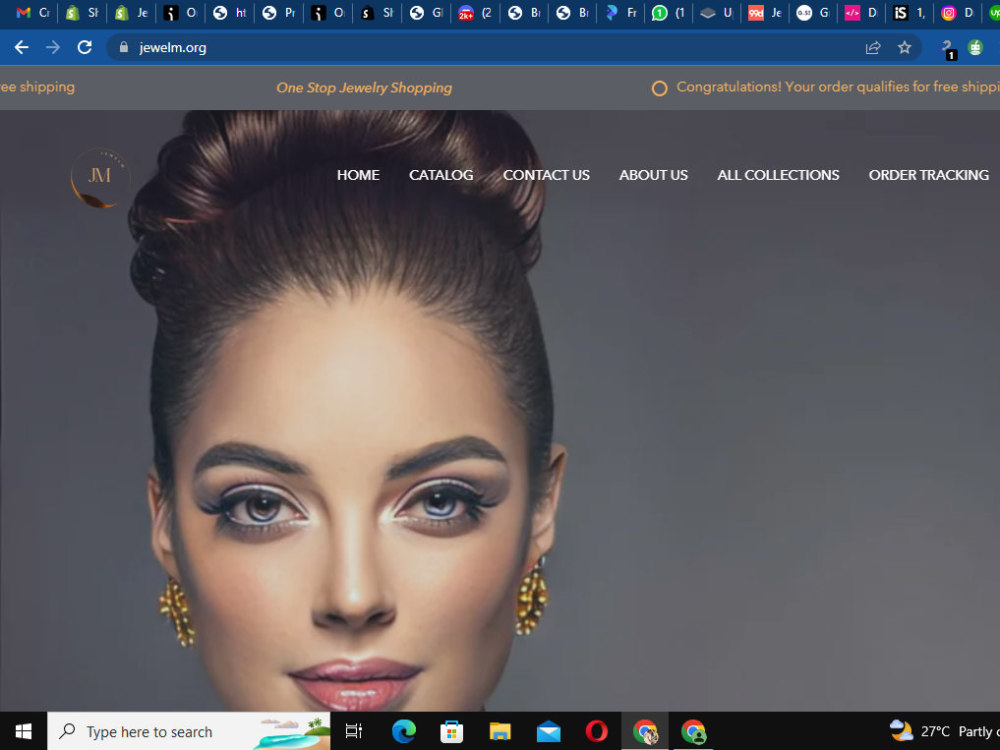This screenshot has width=1000, height=750.
Task: Switch to the globe 'ht' tab
Action: [230, 13]
